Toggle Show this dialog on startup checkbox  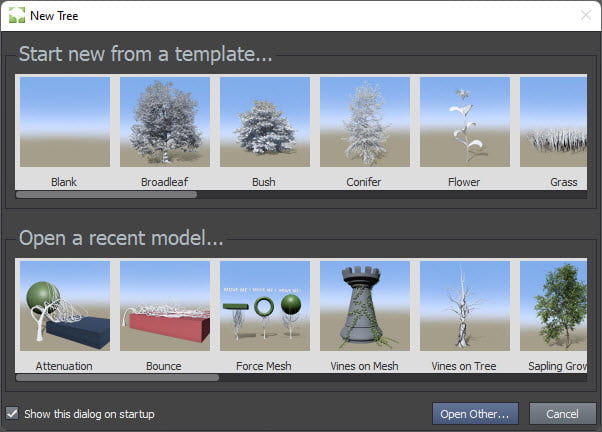click(x=12, y=414)
